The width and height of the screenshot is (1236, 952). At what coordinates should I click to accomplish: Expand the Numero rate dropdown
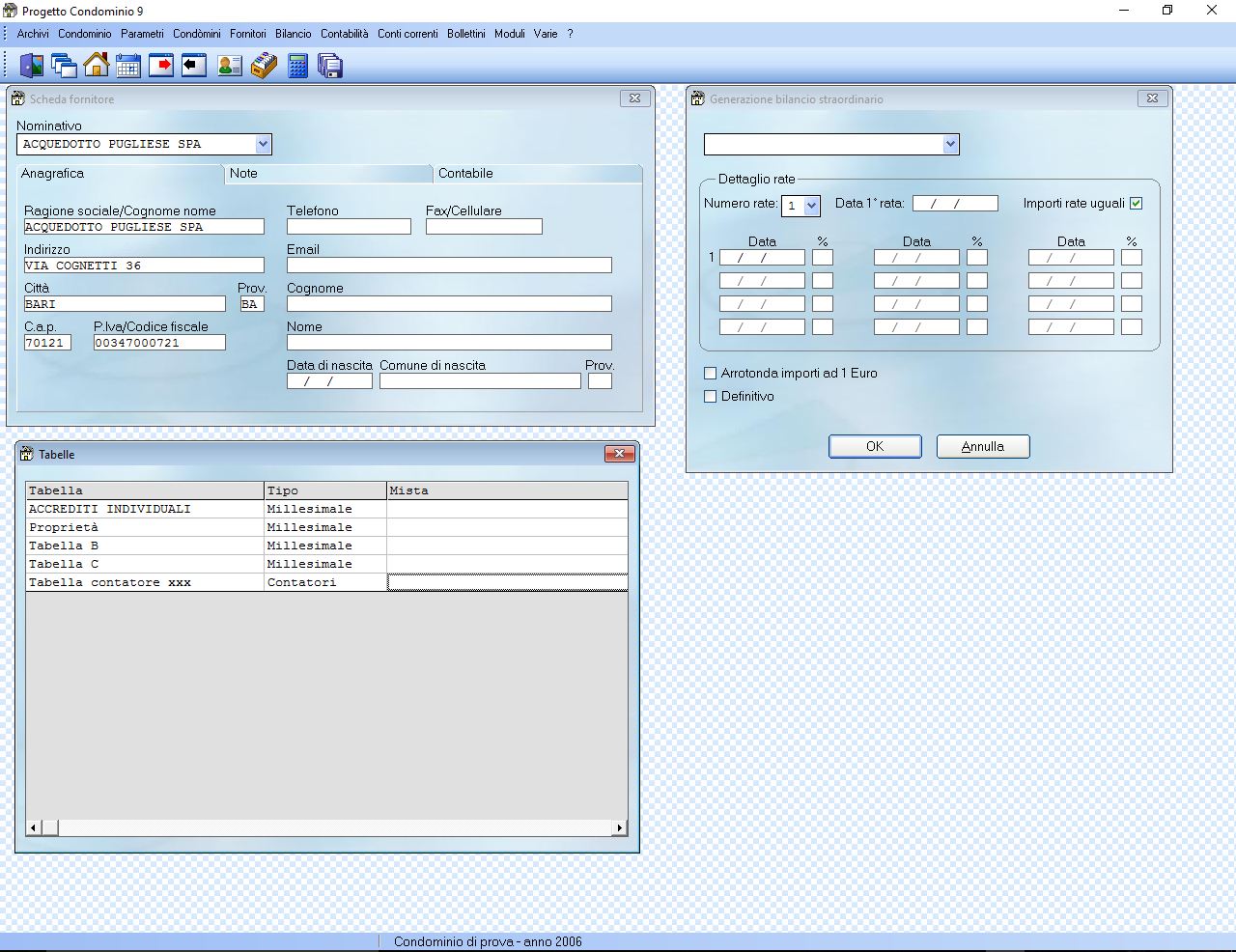(x=811, y=205)
